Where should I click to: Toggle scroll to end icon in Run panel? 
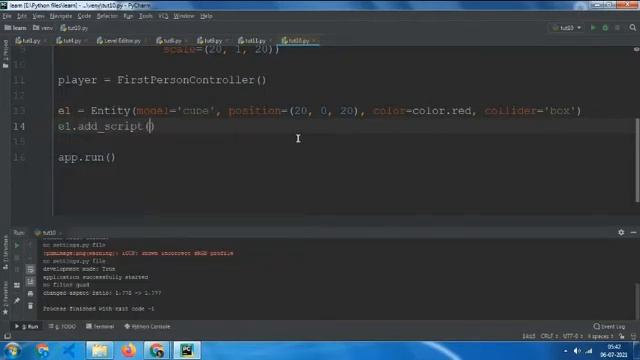click(x=30, y=282)
